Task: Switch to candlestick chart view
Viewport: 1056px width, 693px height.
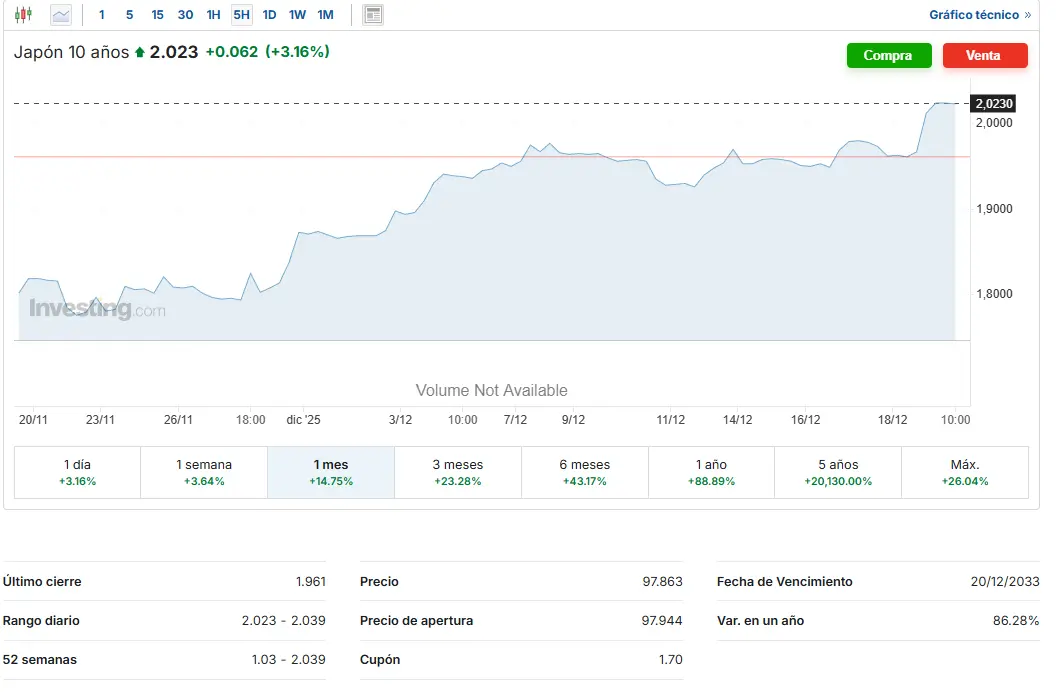Action: pyautogui.click(x=22, y=14)
